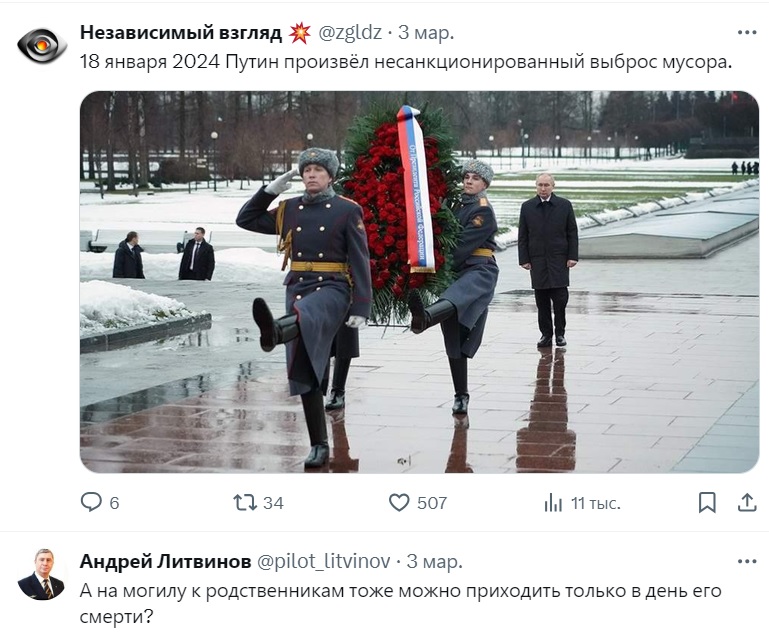This screenshot has width=769, height=641.
Task: Click the reply speech bubble icon
Action: point(91,502)
